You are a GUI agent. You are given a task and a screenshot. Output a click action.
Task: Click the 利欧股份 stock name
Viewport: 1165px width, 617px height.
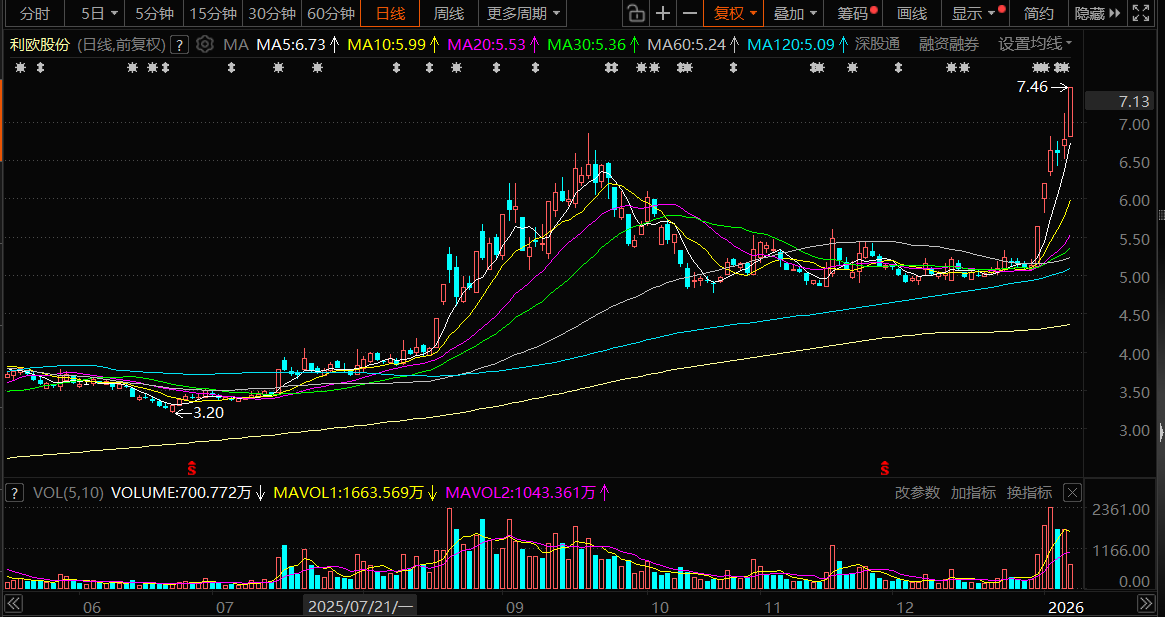click(39, 45)
